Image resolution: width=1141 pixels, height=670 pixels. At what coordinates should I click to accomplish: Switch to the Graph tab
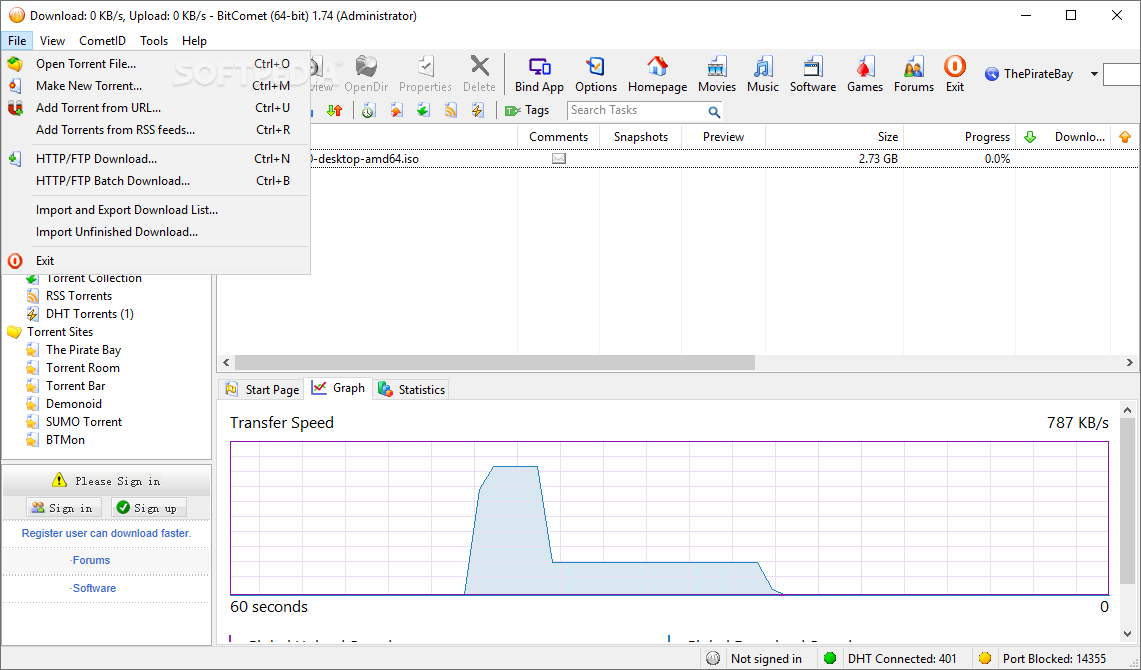[x=338, y=388]
